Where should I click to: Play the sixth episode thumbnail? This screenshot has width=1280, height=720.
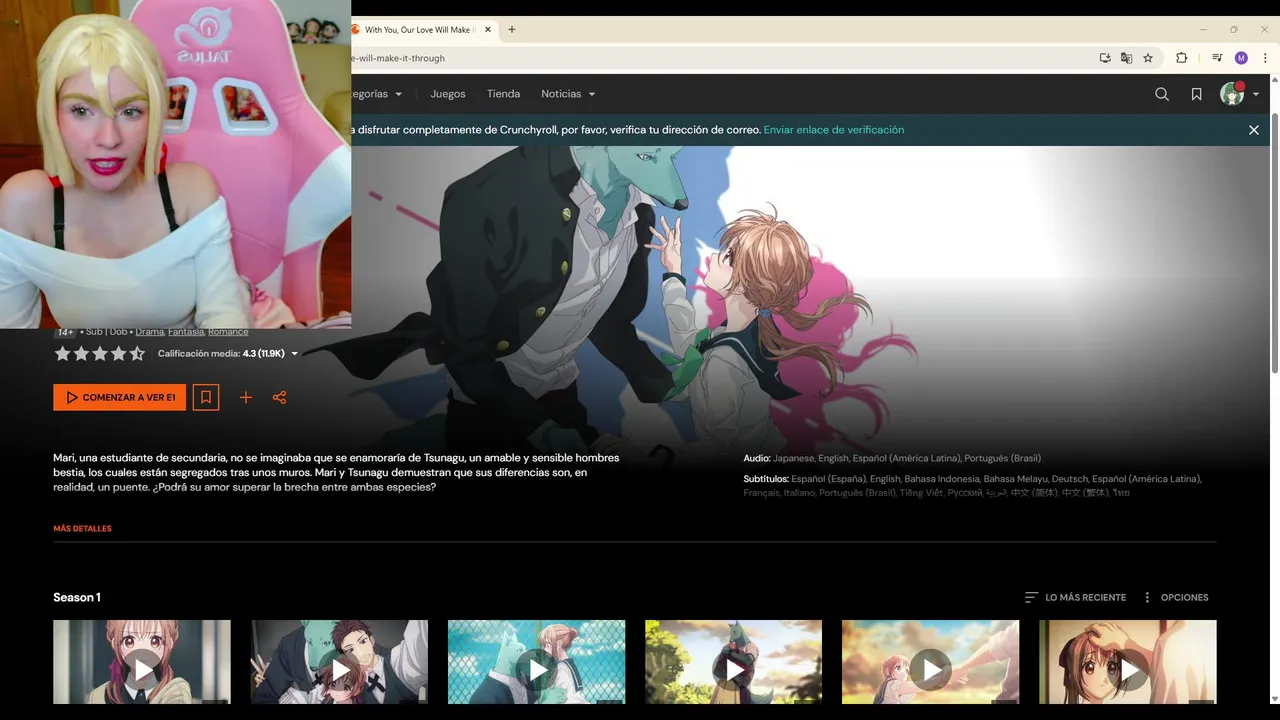[1128, 662]
